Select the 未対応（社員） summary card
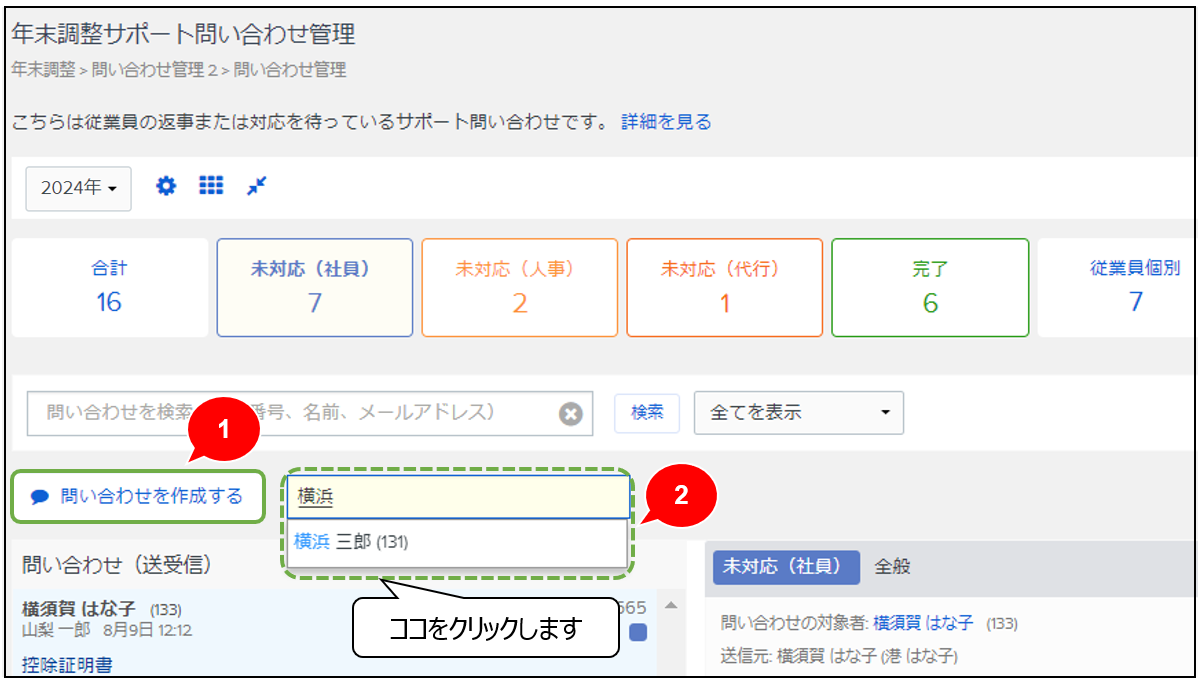Viewport: 1198px width, 682px height. pos(314,287)
